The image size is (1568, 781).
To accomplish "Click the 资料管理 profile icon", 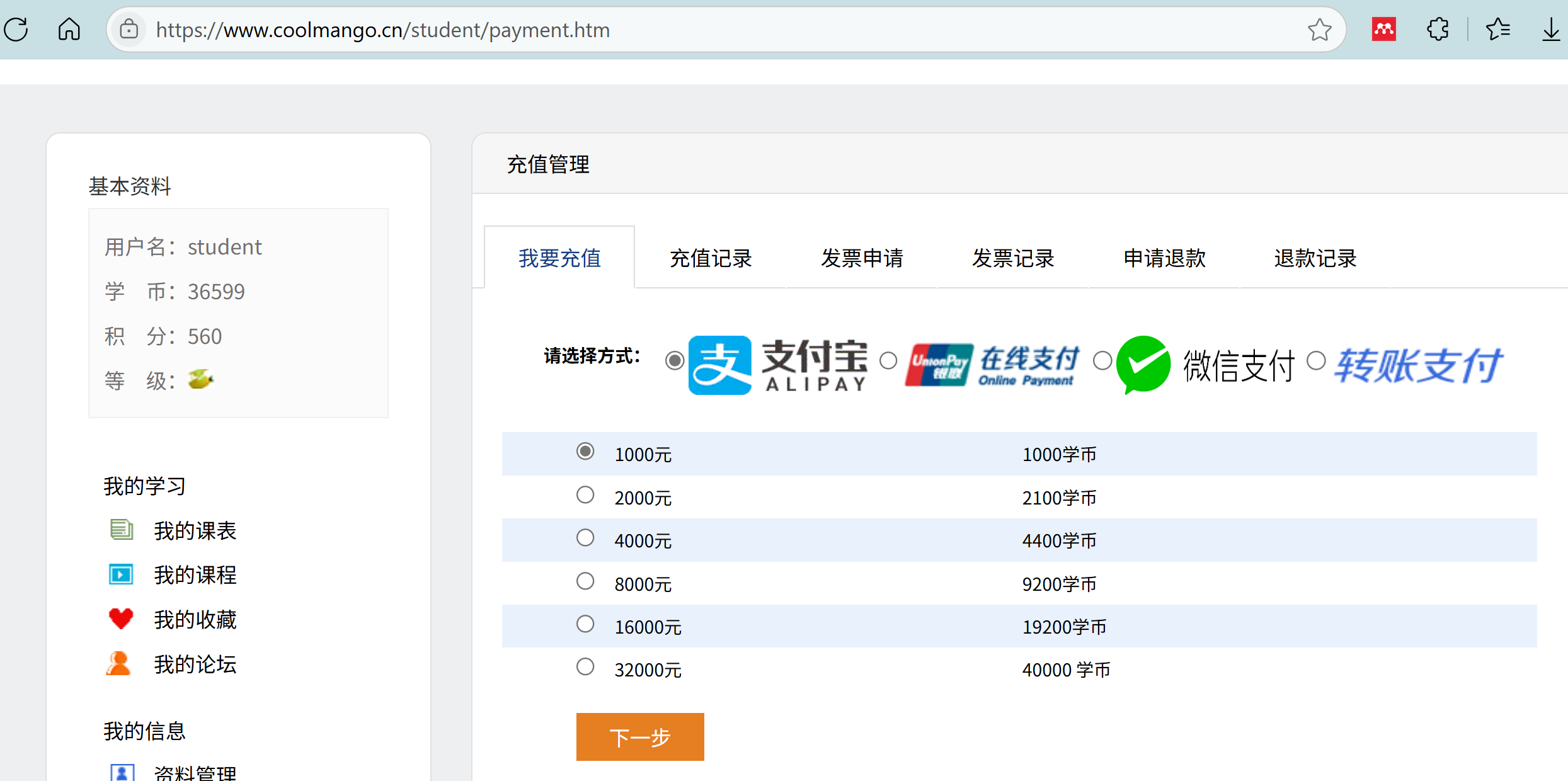I will tap(122, 772).
